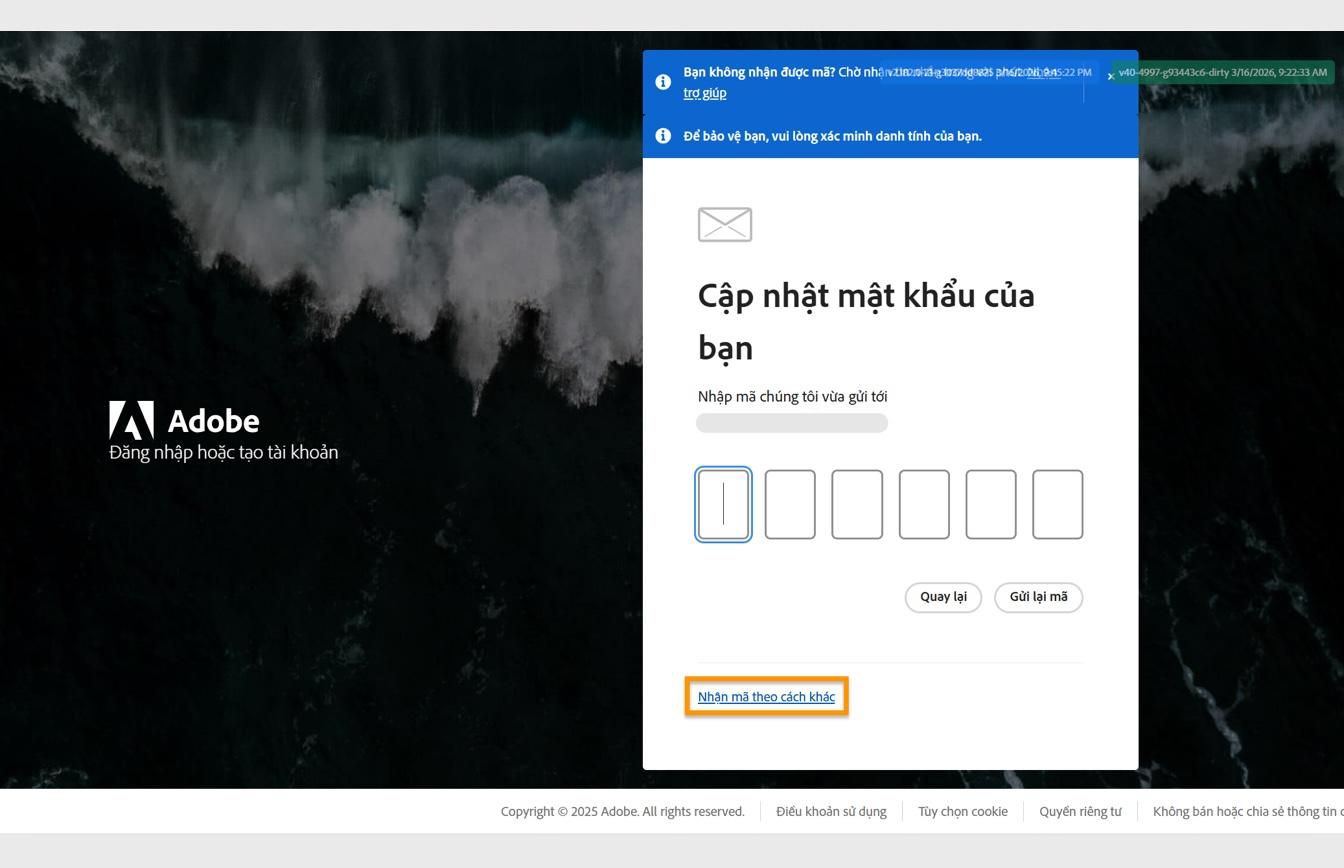Open "Tùy chọn cookie" footer link
This screenshot has height=868, width=1344.
pyautogui.click(x=962, y=811)
